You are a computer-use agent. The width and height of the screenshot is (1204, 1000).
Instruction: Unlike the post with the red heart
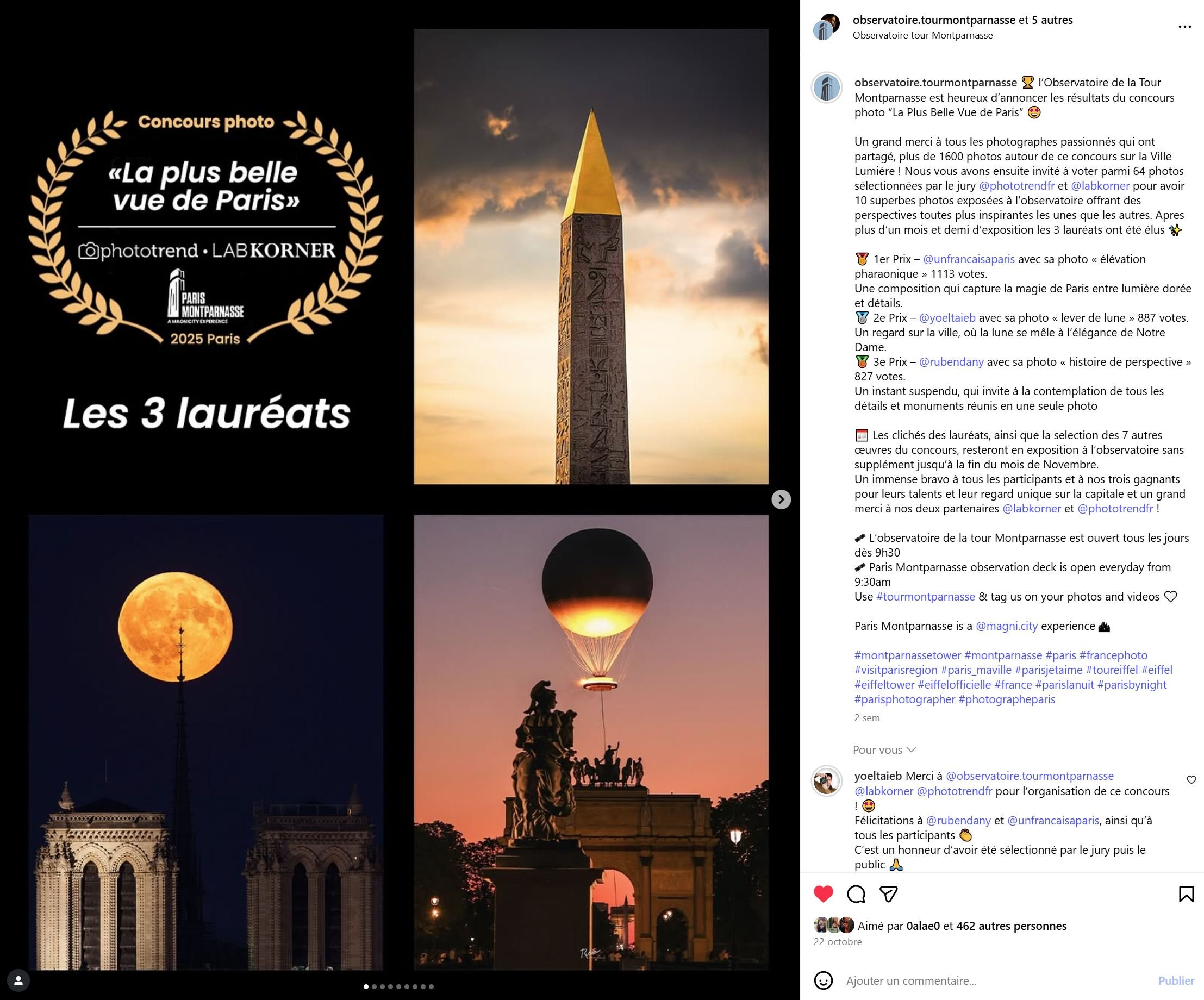(824, 893)
